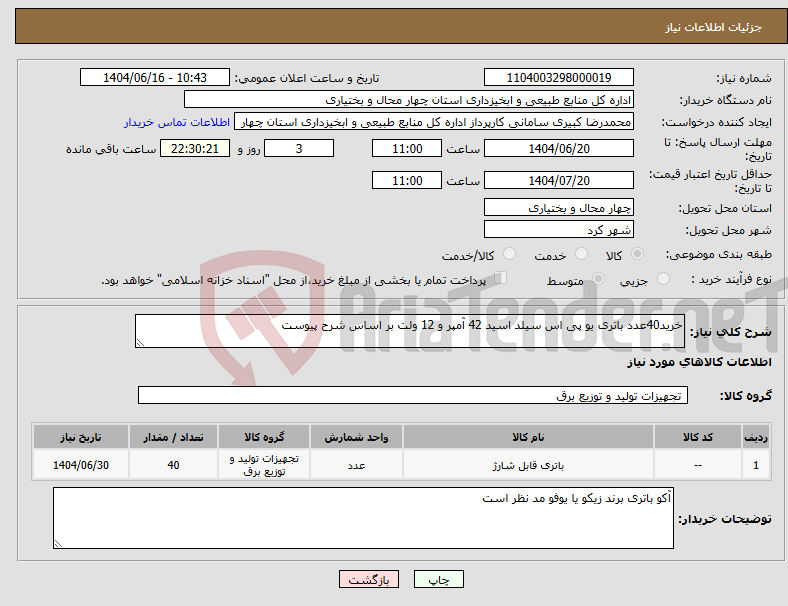Click the response deadline hour 11:00 field
This screenshot has height=606, width=788.
(407, 148)
